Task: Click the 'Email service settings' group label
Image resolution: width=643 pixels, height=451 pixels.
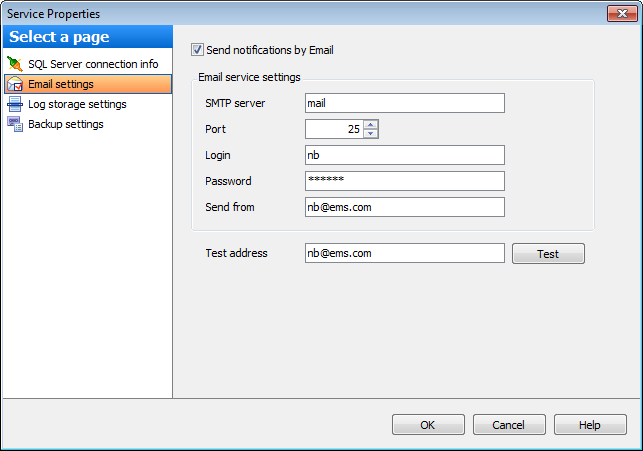Action: [x=249, y=77]
